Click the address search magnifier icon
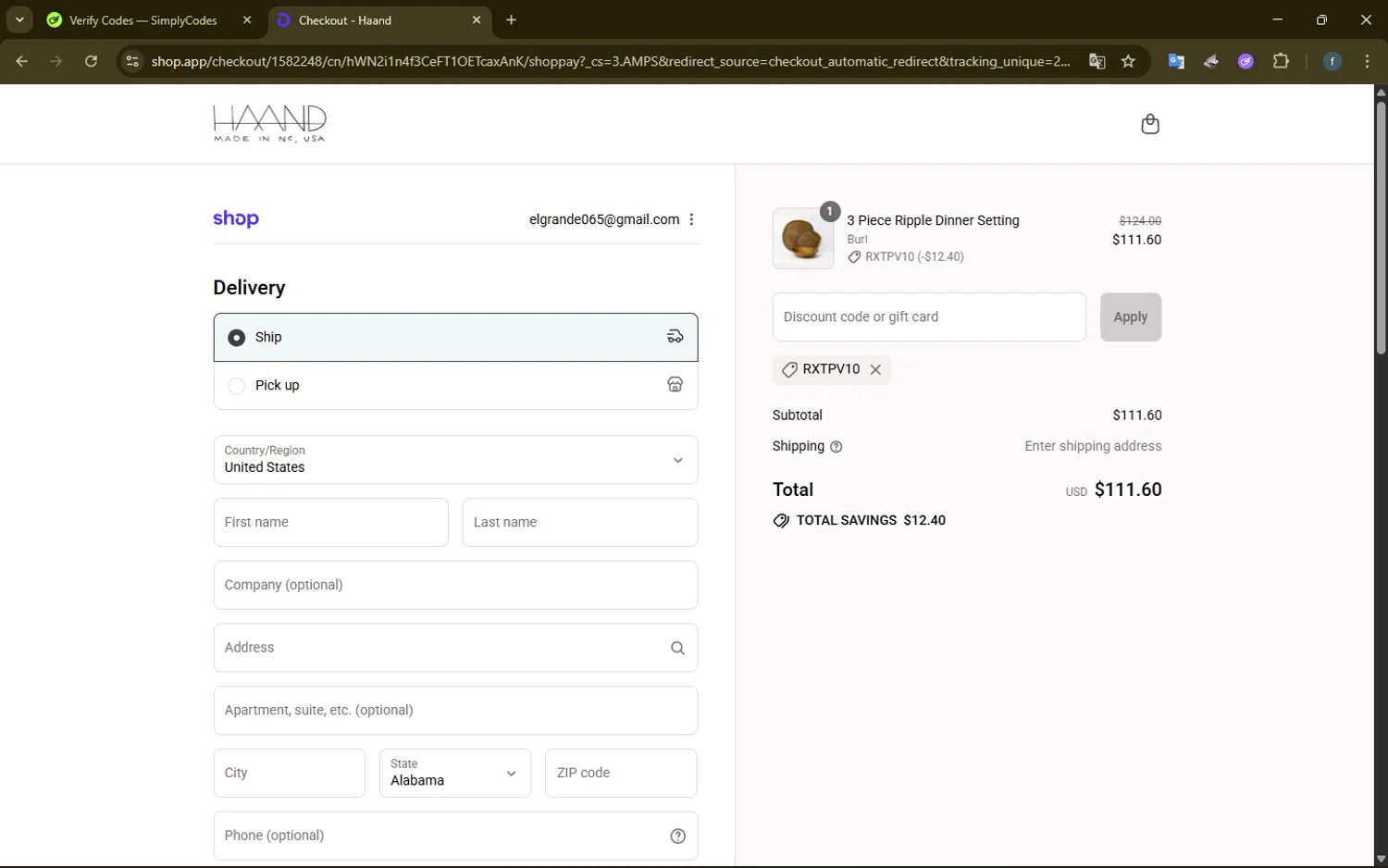Image resolution: width=1388 pixels, height=868 pixels. [677, 648]
